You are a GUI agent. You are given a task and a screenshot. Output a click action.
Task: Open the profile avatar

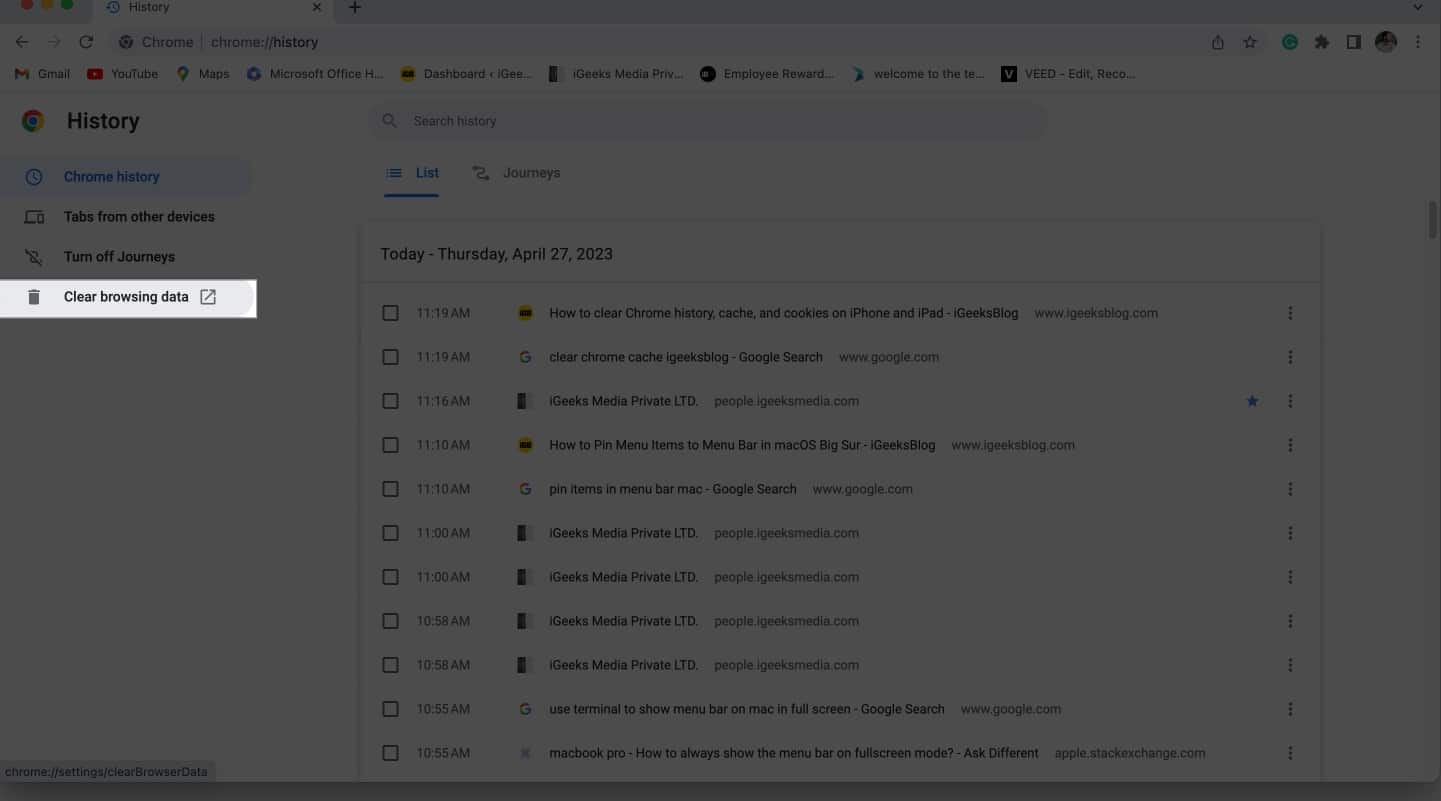pyautogui.click(x=1386, y=42)
